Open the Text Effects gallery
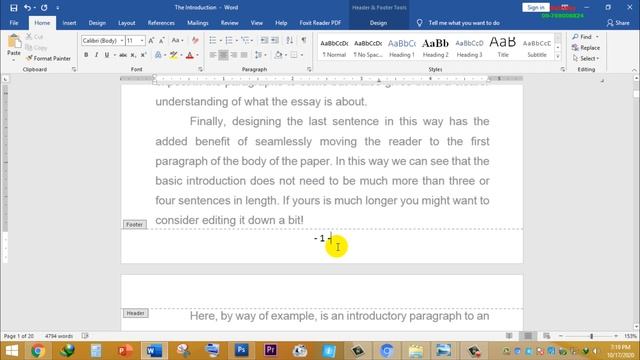This screenshot has width=640, height=360. (158, 55)
